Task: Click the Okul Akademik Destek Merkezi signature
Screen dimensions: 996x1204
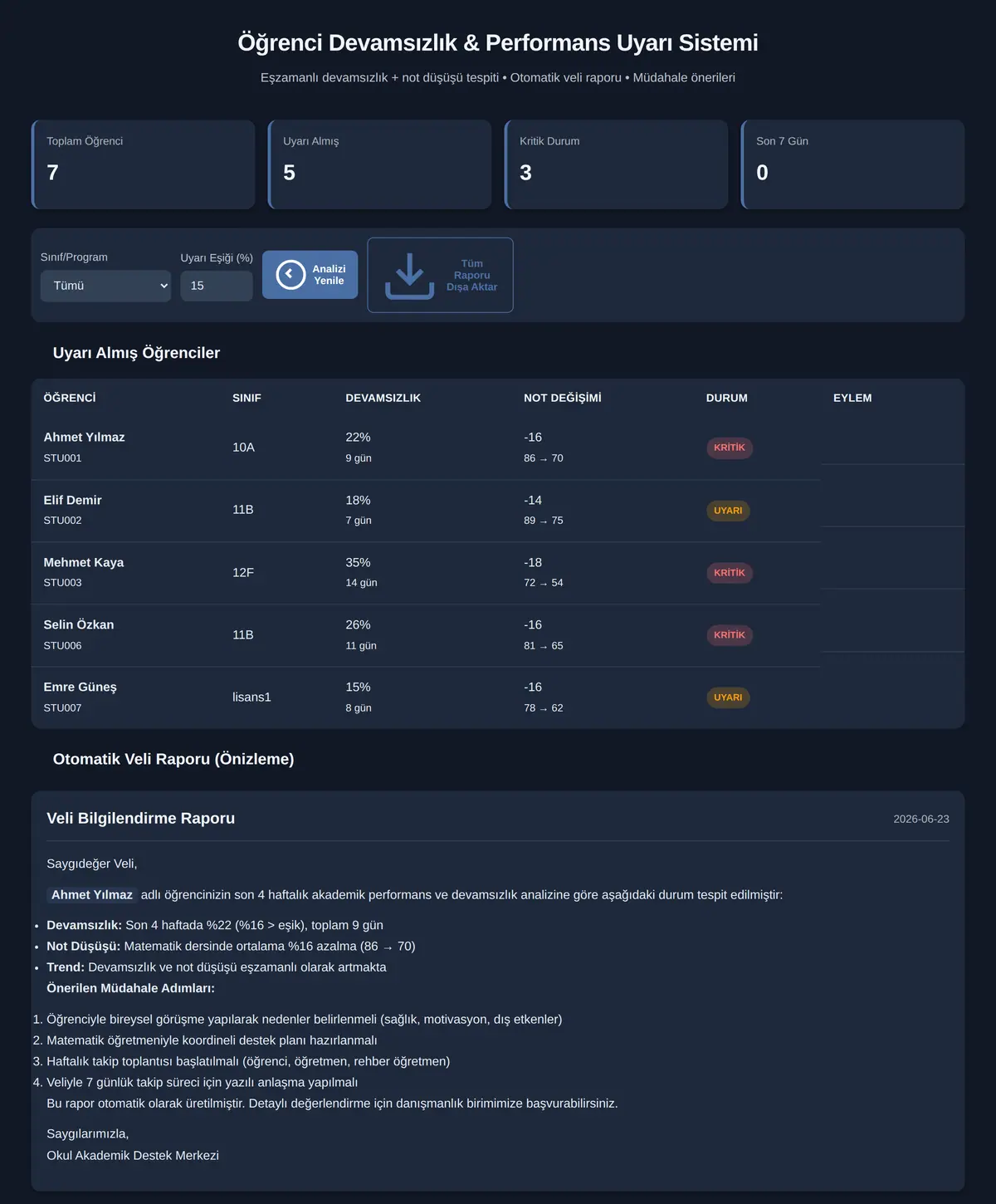Action: pyautogui.click(x=133, y=1156)
